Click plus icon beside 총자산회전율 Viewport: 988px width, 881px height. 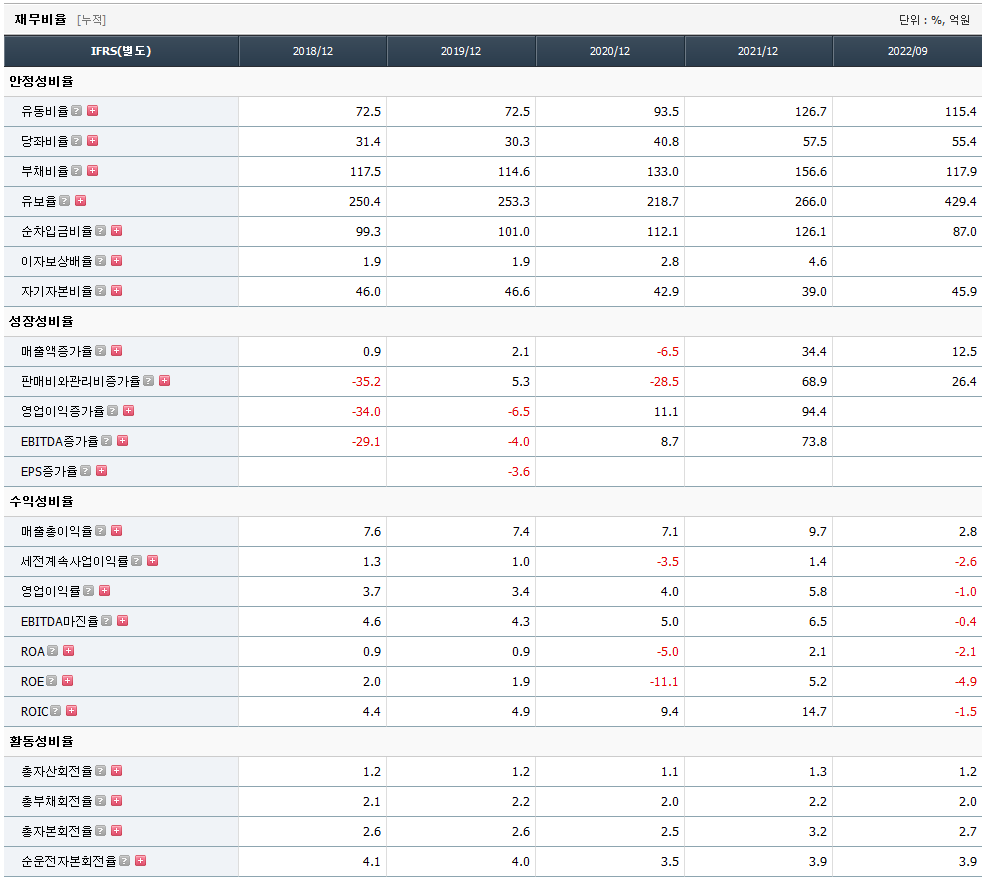pyautogui.click(x=117, y=771)
